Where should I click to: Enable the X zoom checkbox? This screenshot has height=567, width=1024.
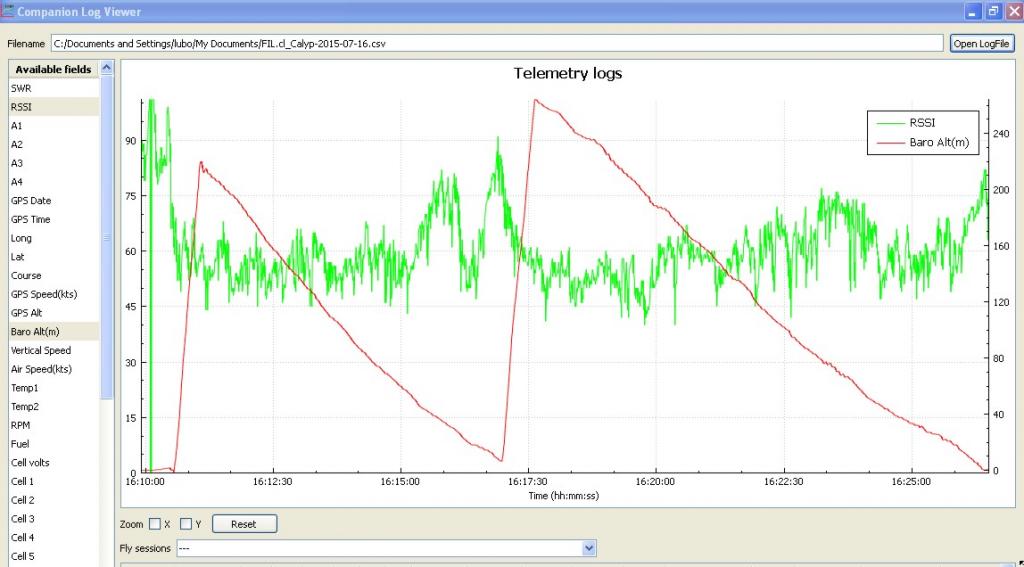pos(155,524)
